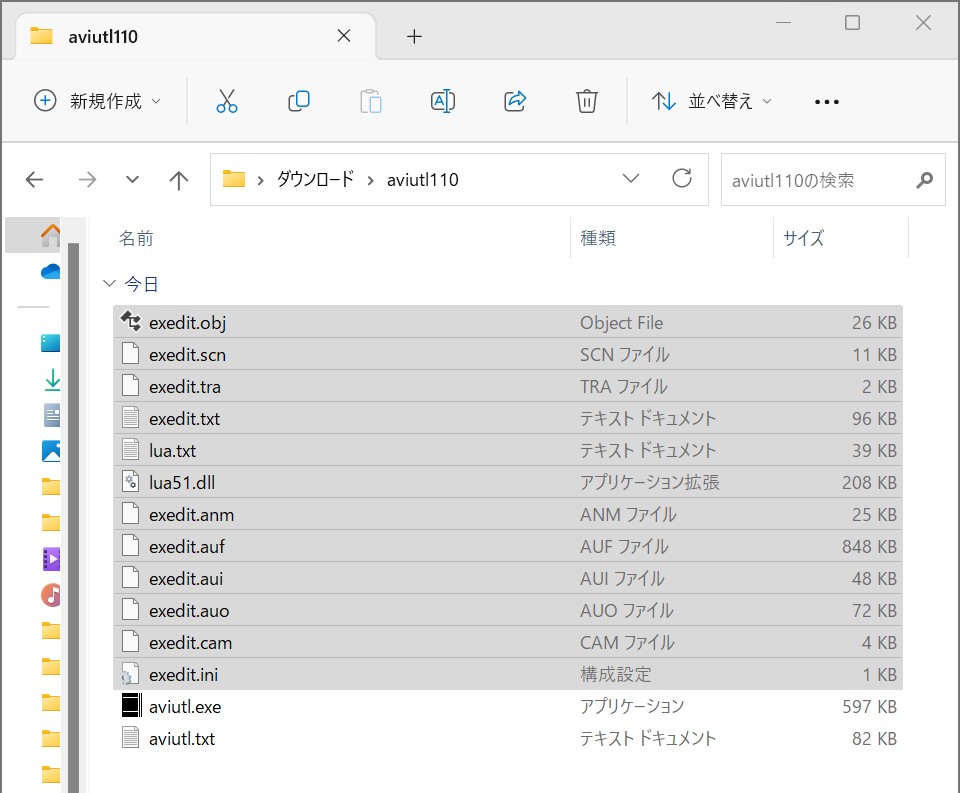960x793 pixels.
Task: Open Pictures icon in sidebar
Action: pos(51,451)
